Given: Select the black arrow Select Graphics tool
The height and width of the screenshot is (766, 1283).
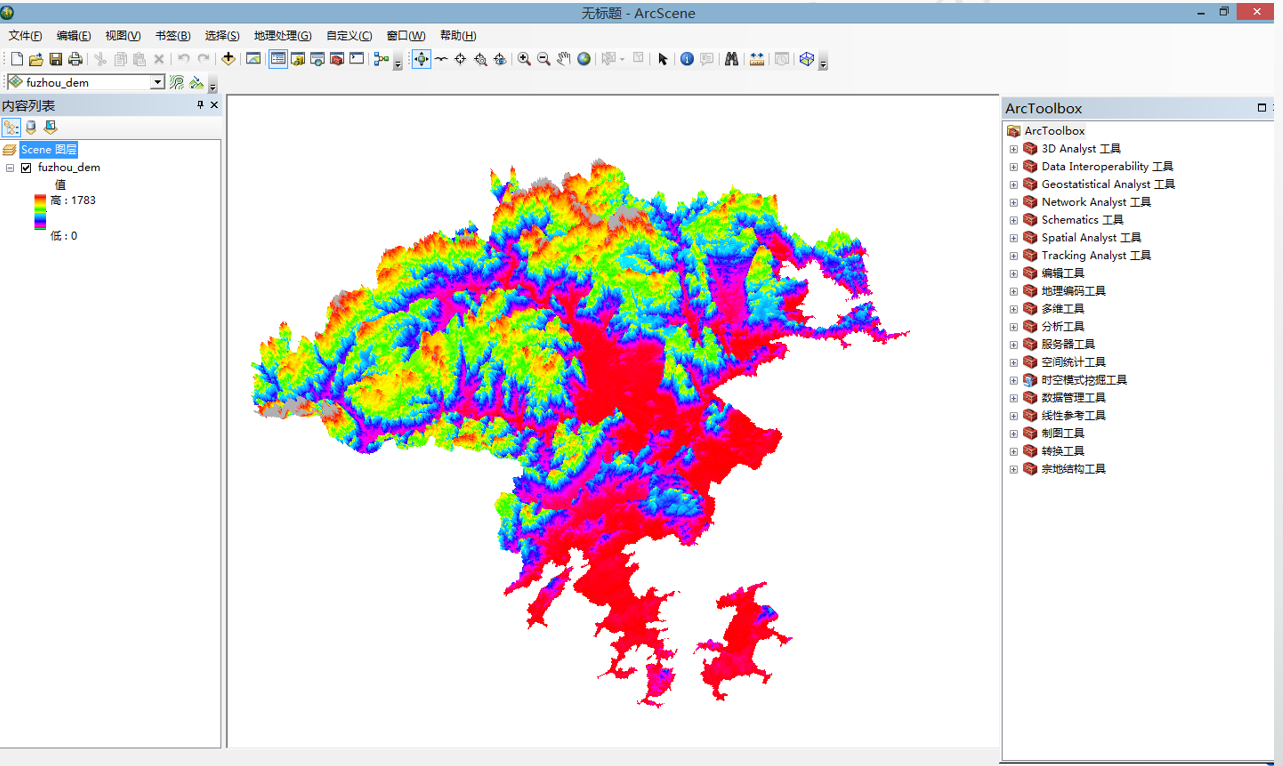Looking at the screenshot, I should tap(662, 59).
